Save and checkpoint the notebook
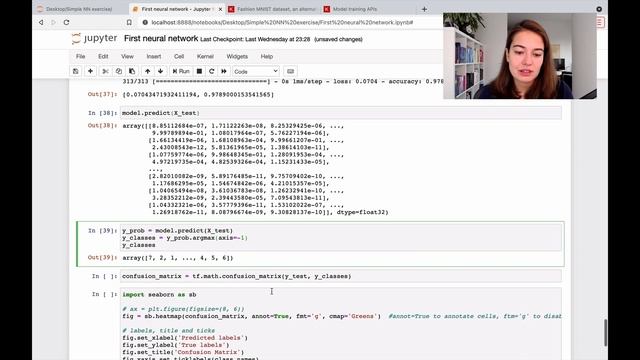 click(x=76, y=71)
